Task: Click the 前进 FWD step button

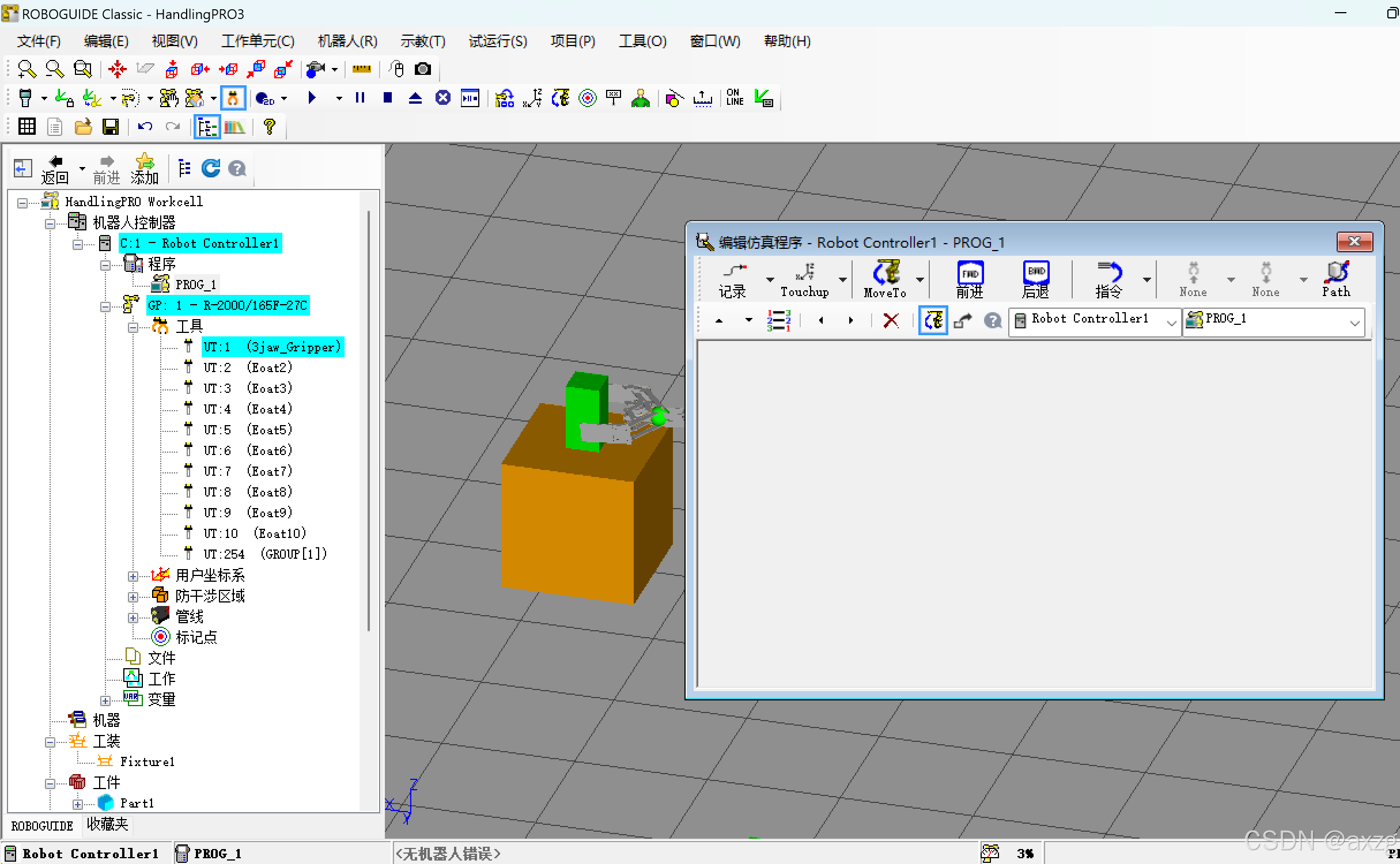Action: click(x=970, y=279)
